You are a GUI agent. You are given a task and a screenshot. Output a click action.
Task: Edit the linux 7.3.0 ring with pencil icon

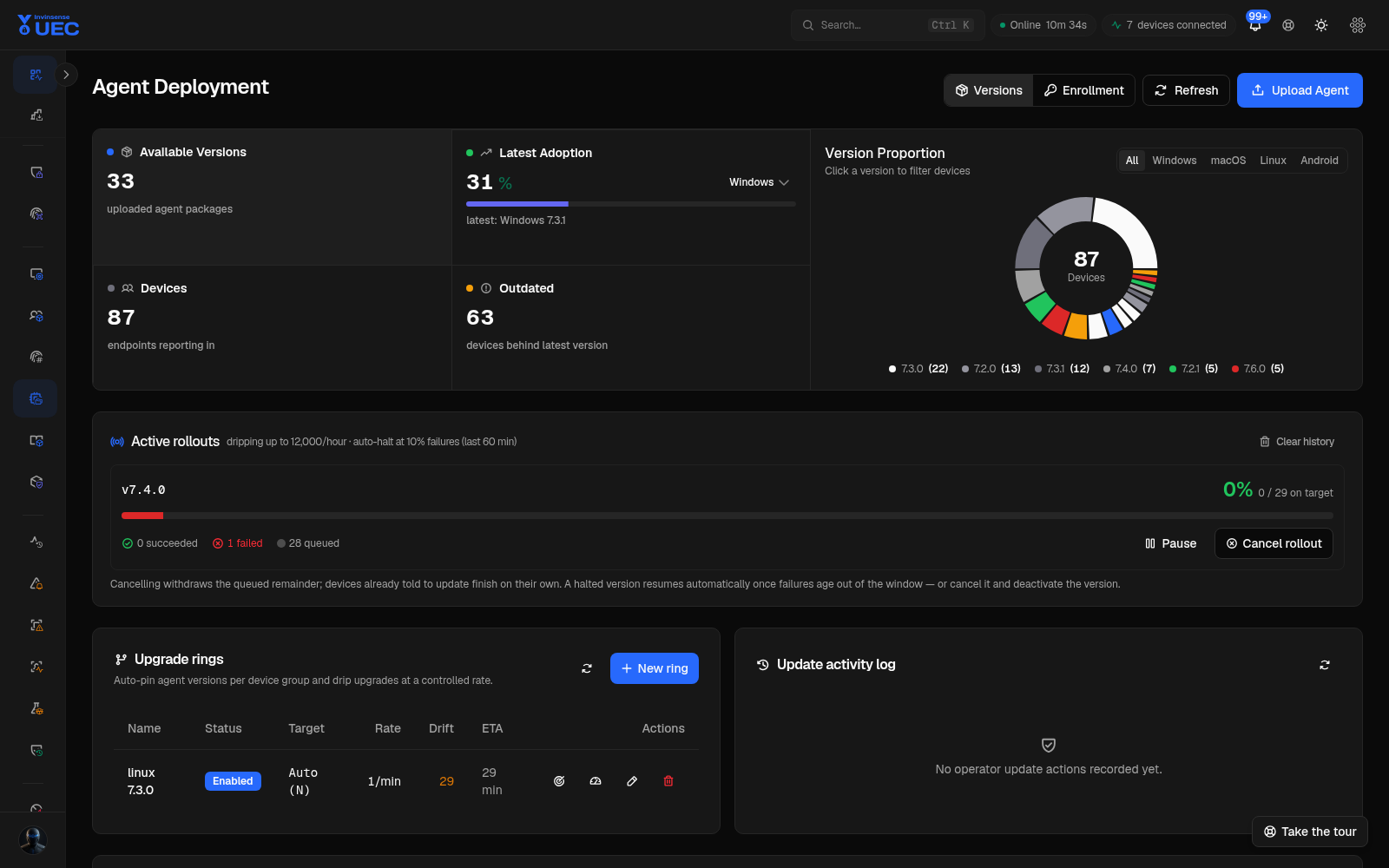632,781
